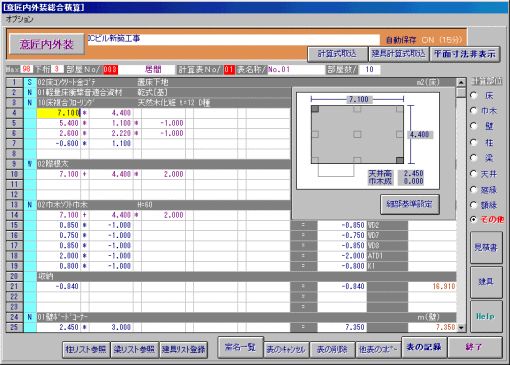Select the 窓縁 radio button
This screenshot has height=365, width=510.
(474, 190)
